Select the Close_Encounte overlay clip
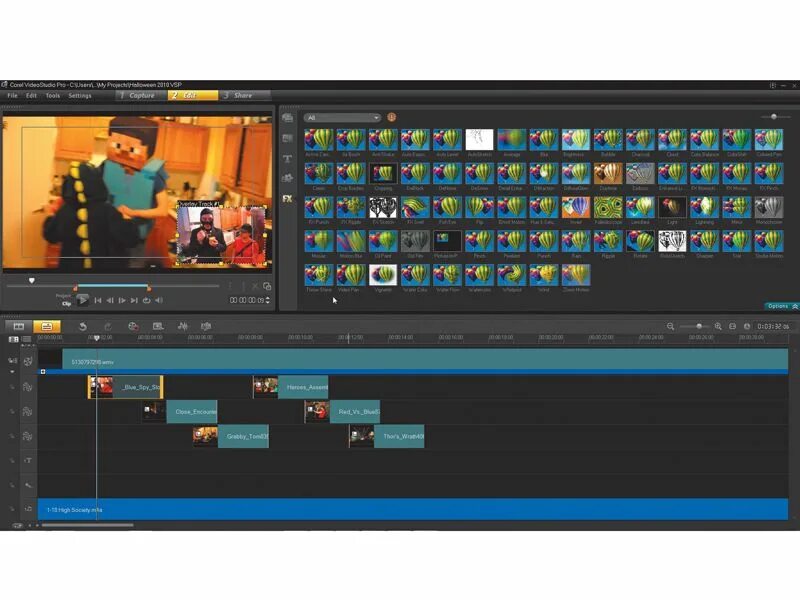Image resolution: width=800 pixels, height=600 pixels. pos(180,412)
